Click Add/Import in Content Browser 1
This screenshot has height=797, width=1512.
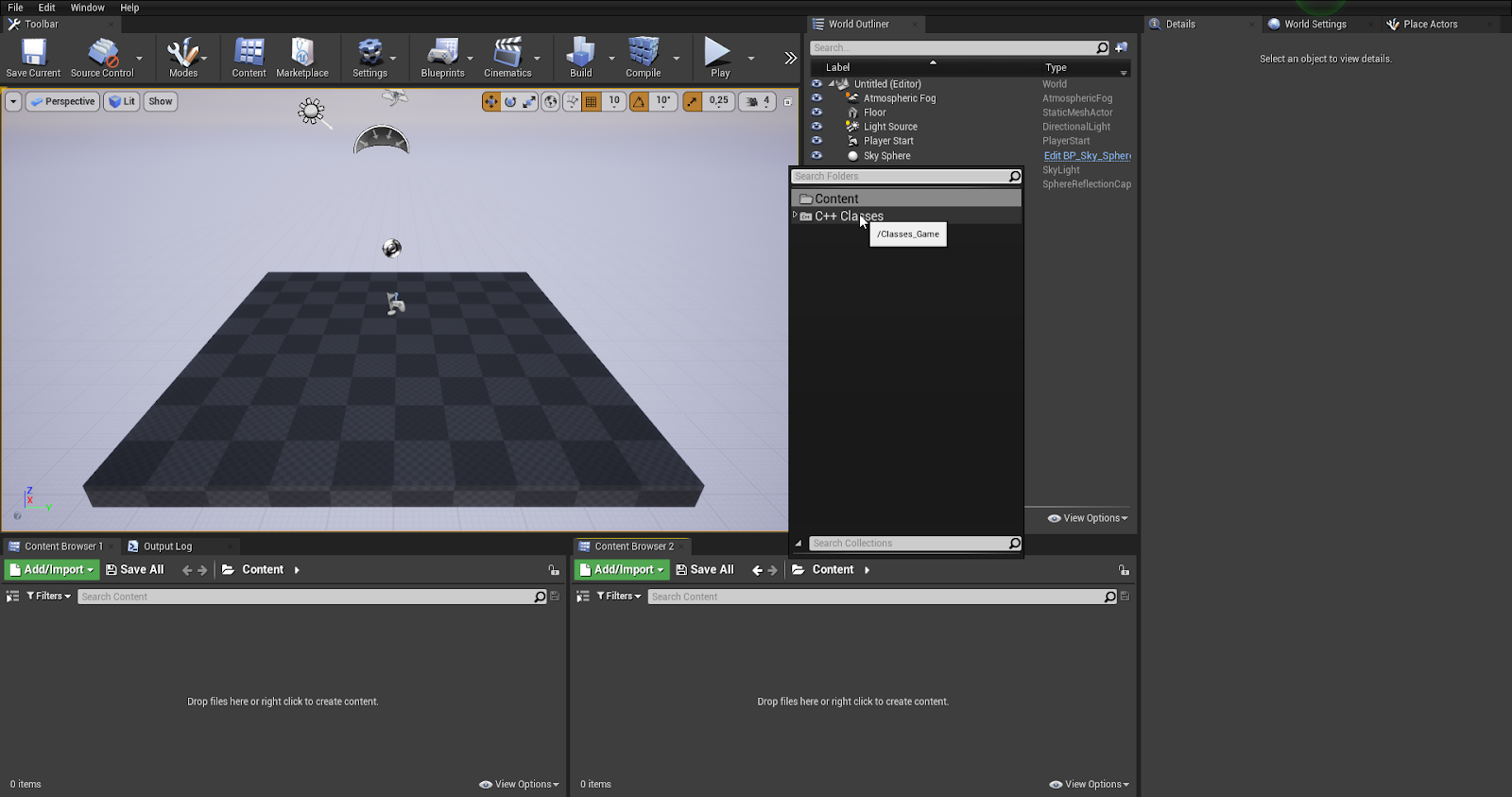coord(52,570)
